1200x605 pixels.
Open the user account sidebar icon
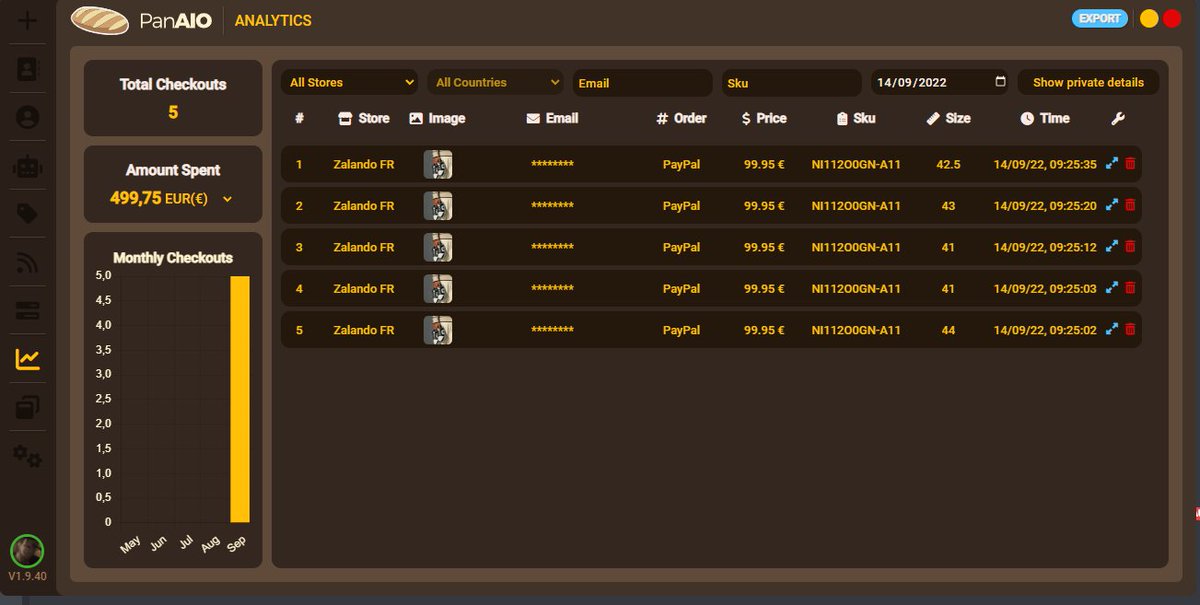pyautogui.click(x=28, y=118)
